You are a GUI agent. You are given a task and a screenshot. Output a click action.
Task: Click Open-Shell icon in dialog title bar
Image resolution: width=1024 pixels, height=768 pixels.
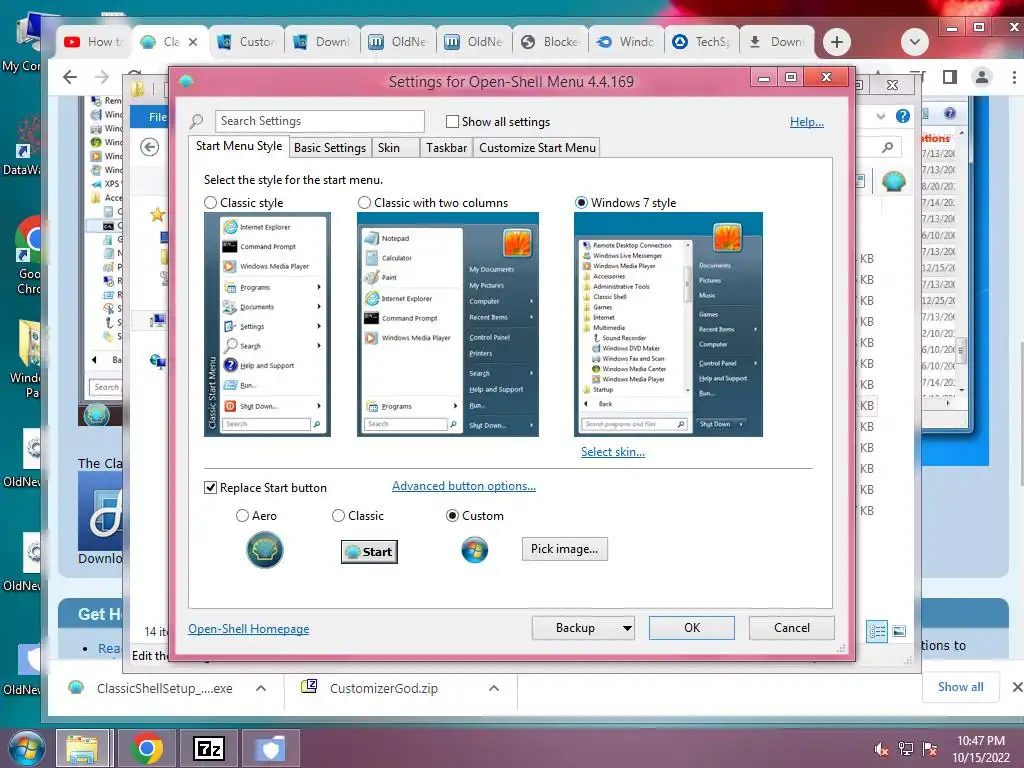coord(186,81)
